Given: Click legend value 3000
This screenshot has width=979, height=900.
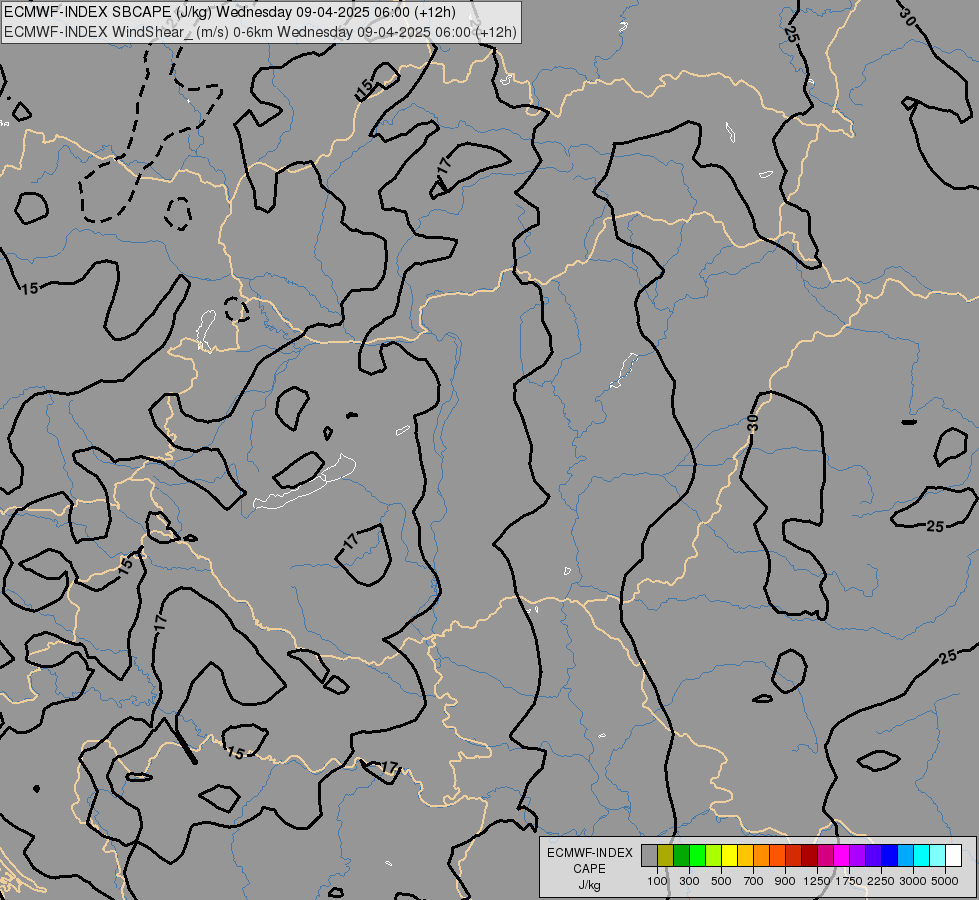Looking at the screenshot, I should (x=913, y=881).
